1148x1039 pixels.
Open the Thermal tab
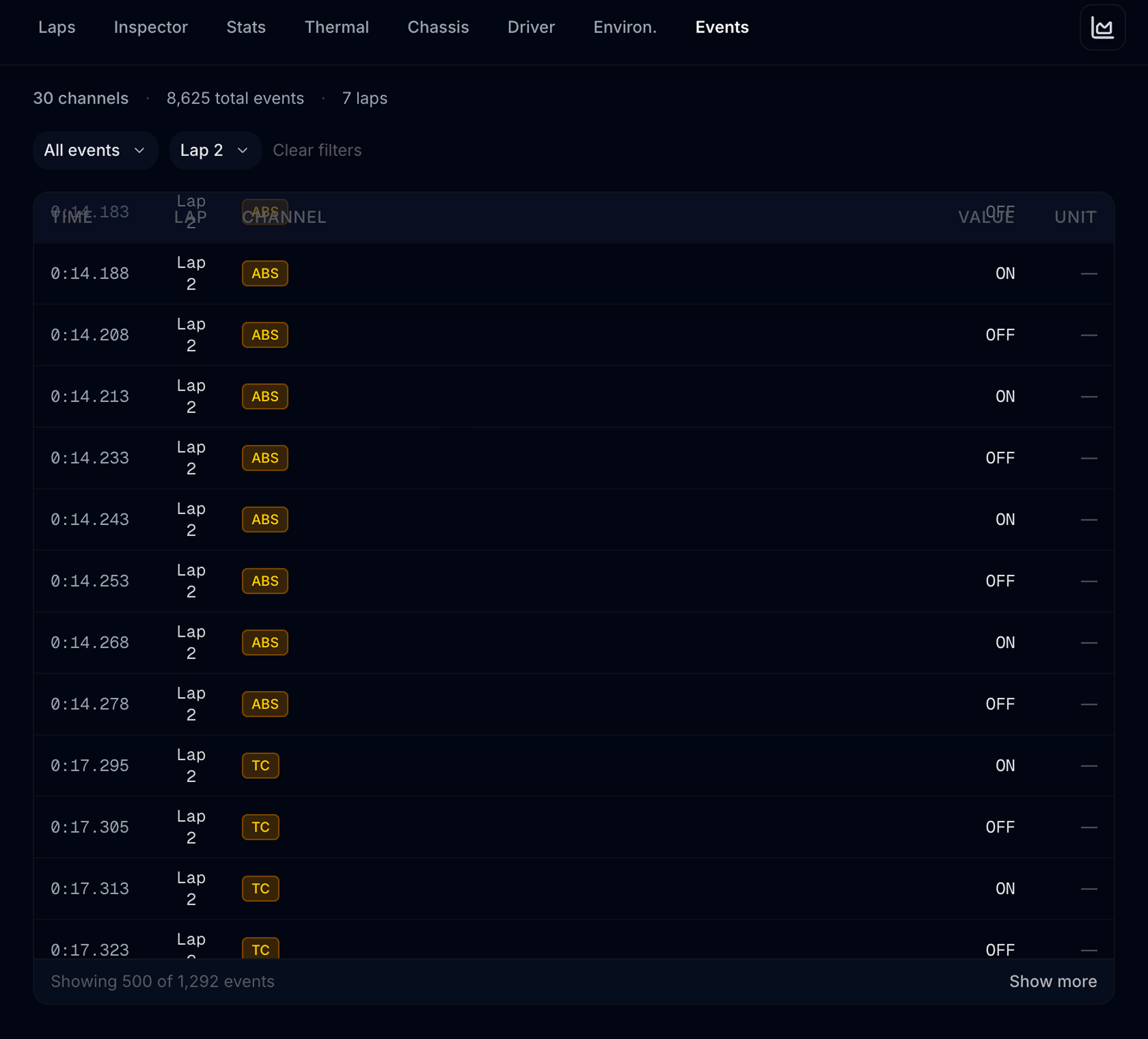337,27
